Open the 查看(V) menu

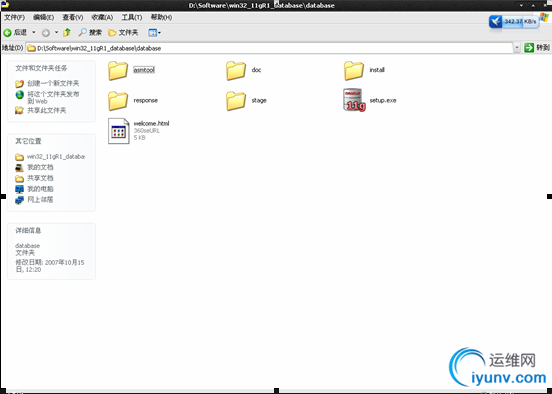pos(73,17)
